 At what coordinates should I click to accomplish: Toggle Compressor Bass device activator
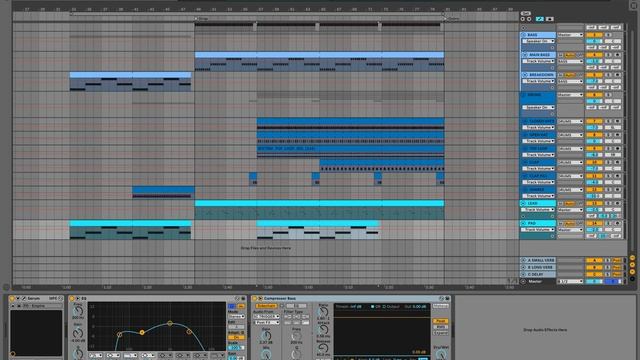click(254, 298)
